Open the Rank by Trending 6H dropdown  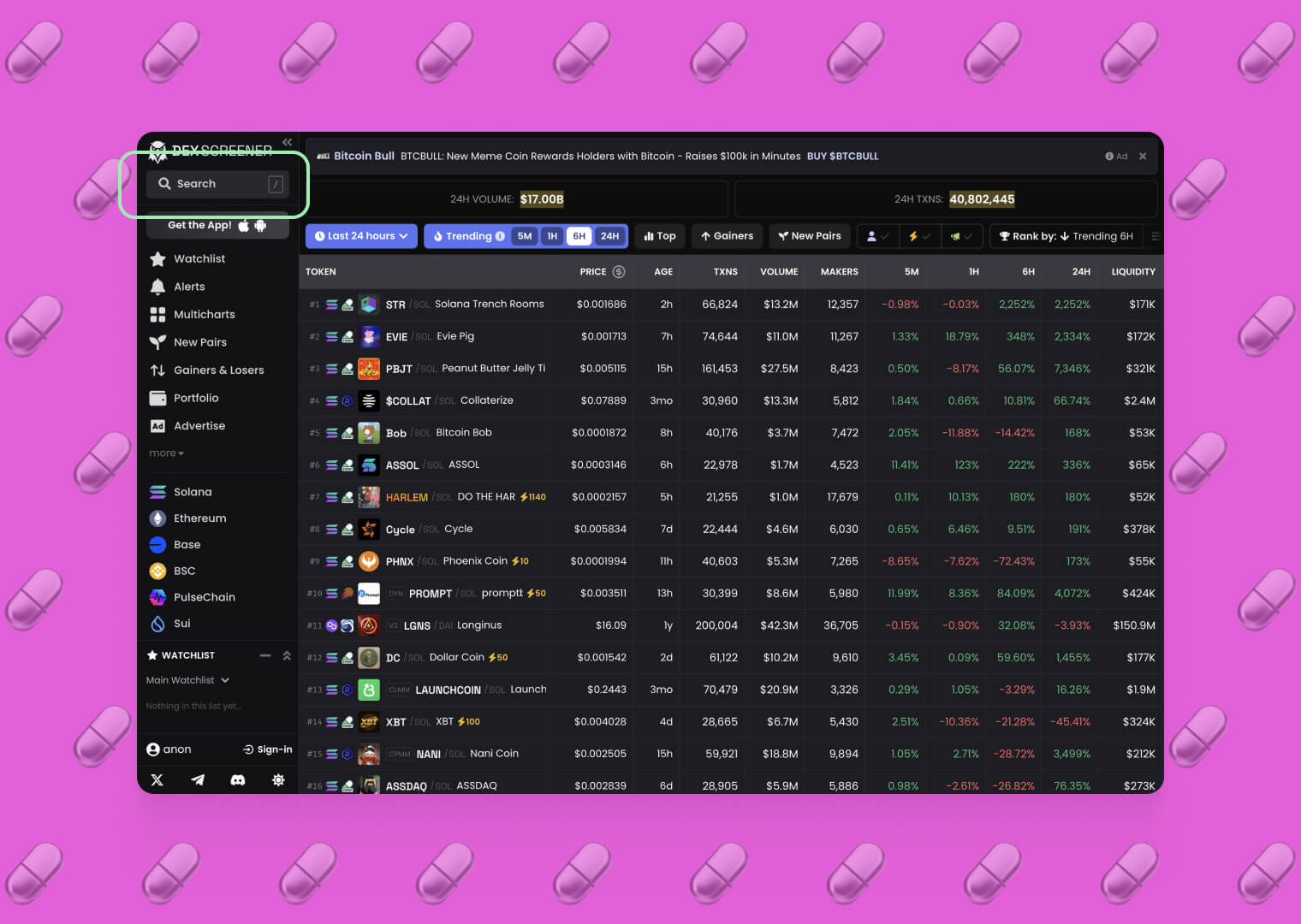coord(1066,236)
